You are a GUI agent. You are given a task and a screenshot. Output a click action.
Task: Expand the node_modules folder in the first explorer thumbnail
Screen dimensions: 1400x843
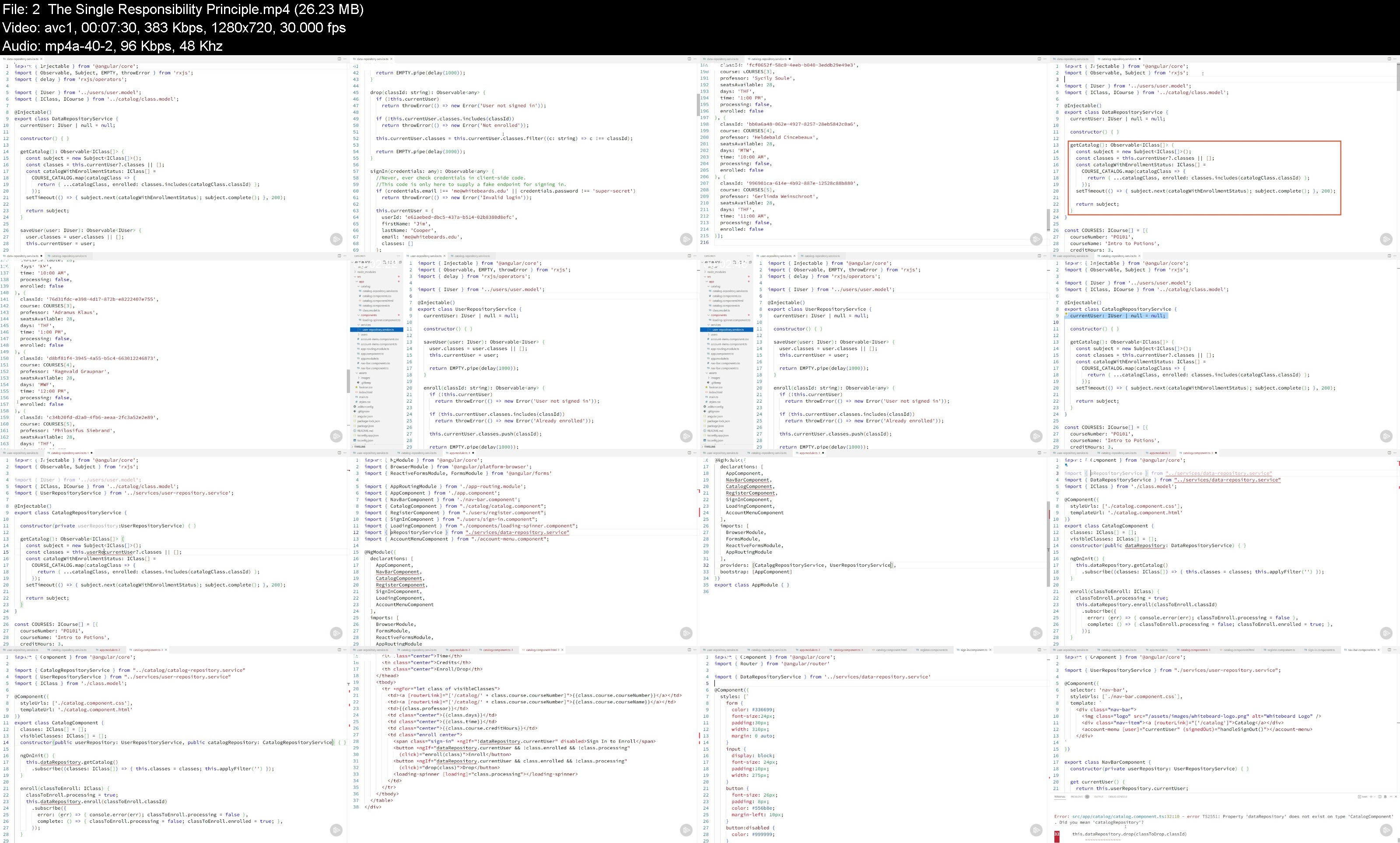(x=366, y=272)
